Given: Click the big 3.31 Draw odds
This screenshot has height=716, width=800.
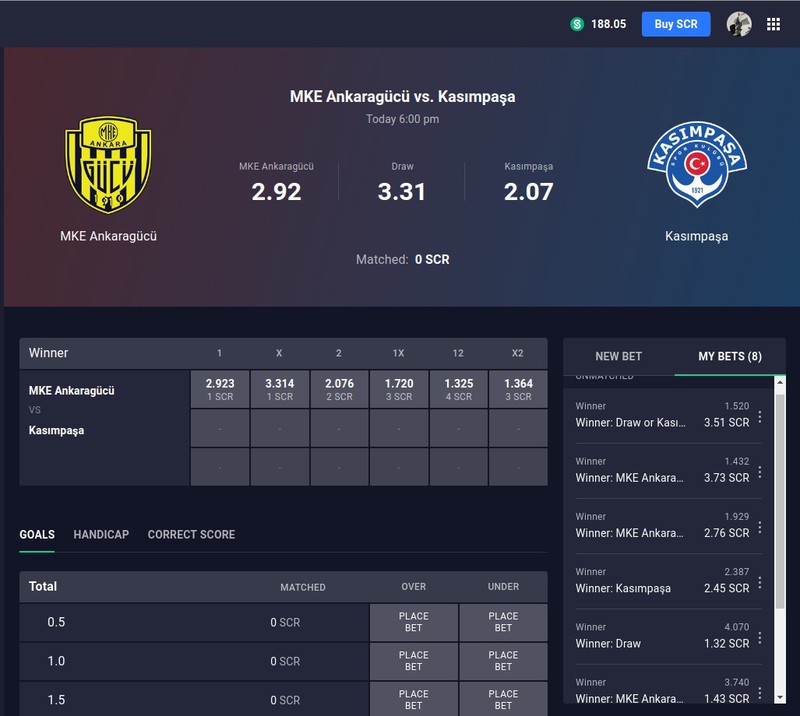Looking at the screenshot, I should tap(402, 192).
